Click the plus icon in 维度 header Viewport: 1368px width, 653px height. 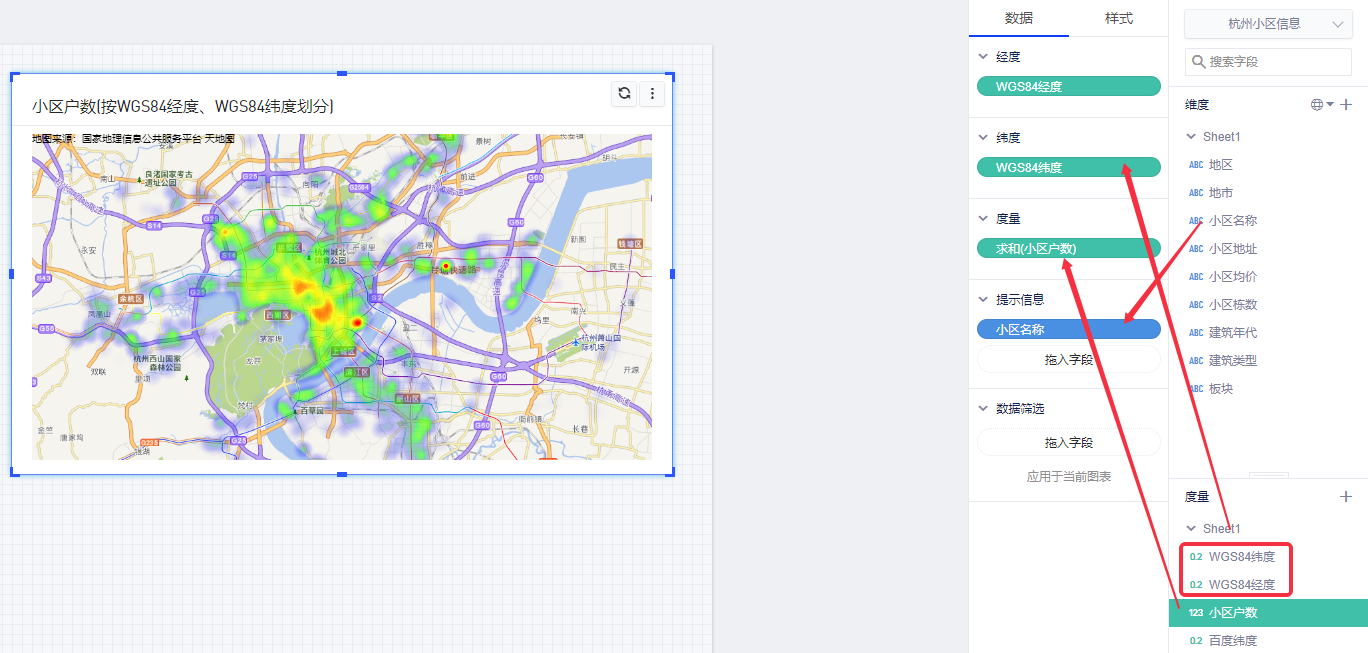pyautogui.click(x=1346, y=105)
